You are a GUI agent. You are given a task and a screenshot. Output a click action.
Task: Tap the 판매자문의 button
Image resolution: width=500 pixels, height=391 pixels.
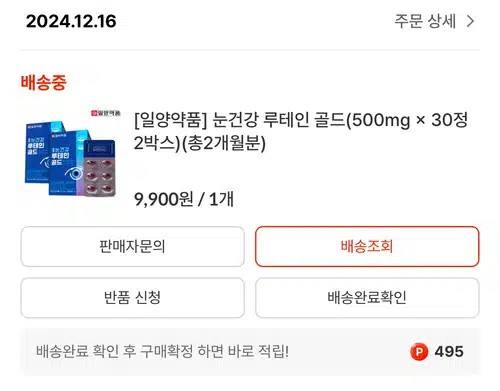pyautogui.click(x=132, y=247)
